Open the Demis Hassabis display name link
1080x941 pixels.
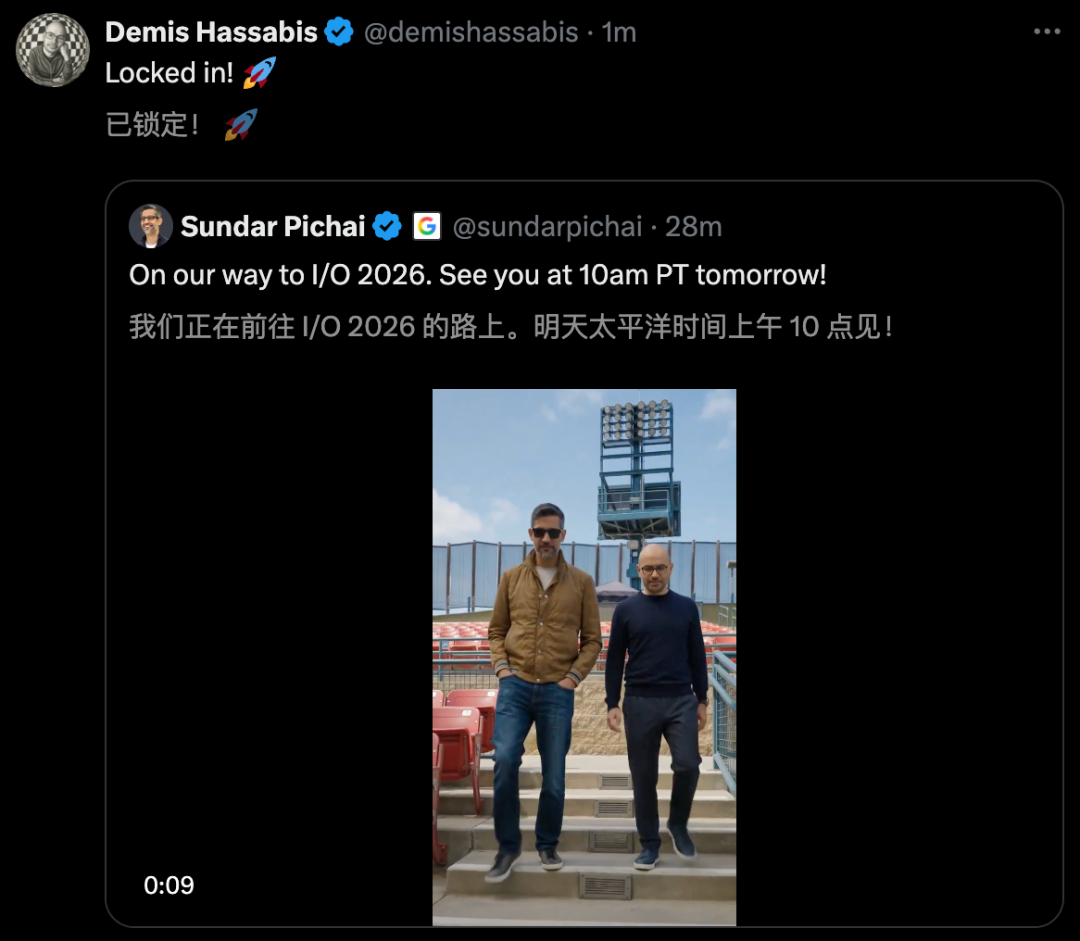211,32
